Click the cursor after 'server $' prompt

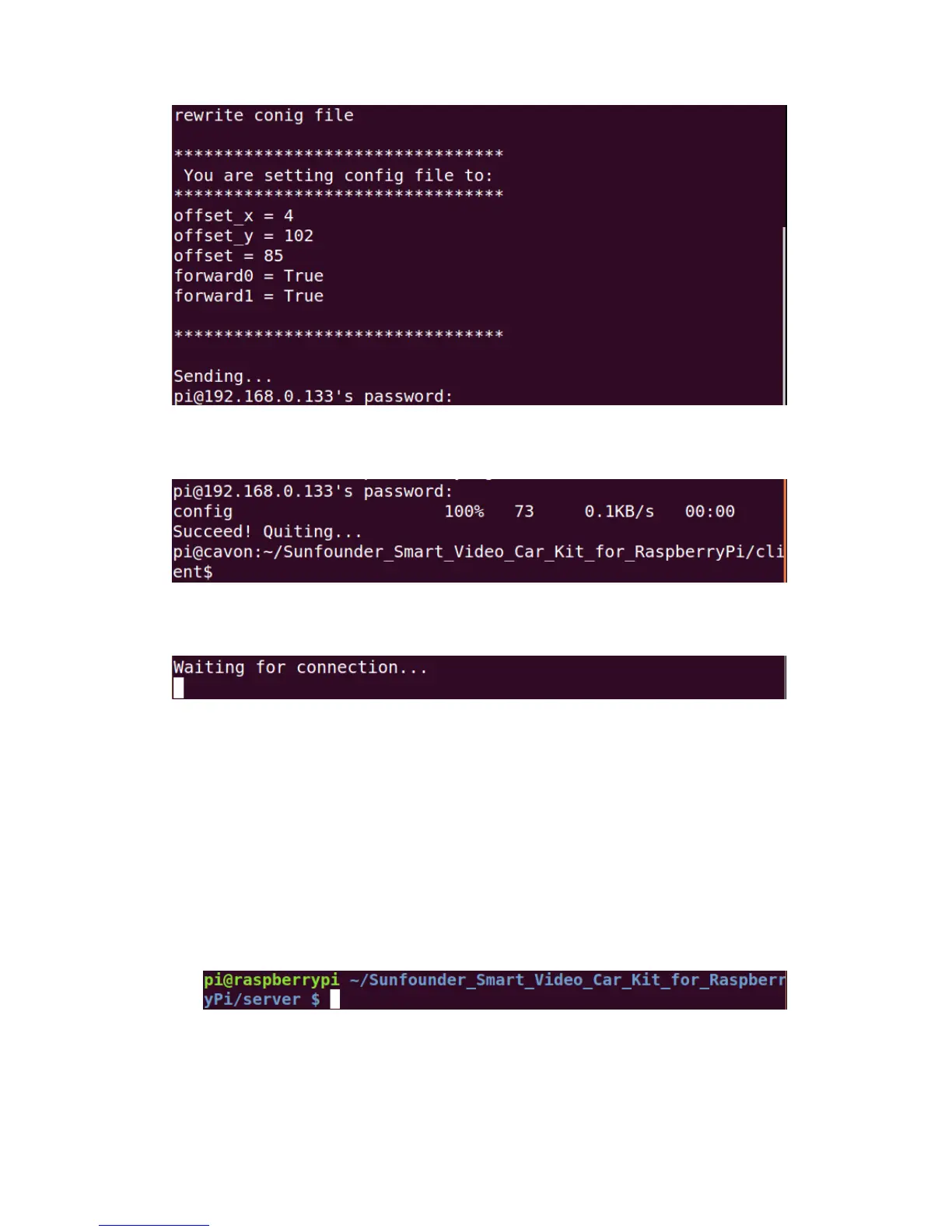tap(335, 999)
